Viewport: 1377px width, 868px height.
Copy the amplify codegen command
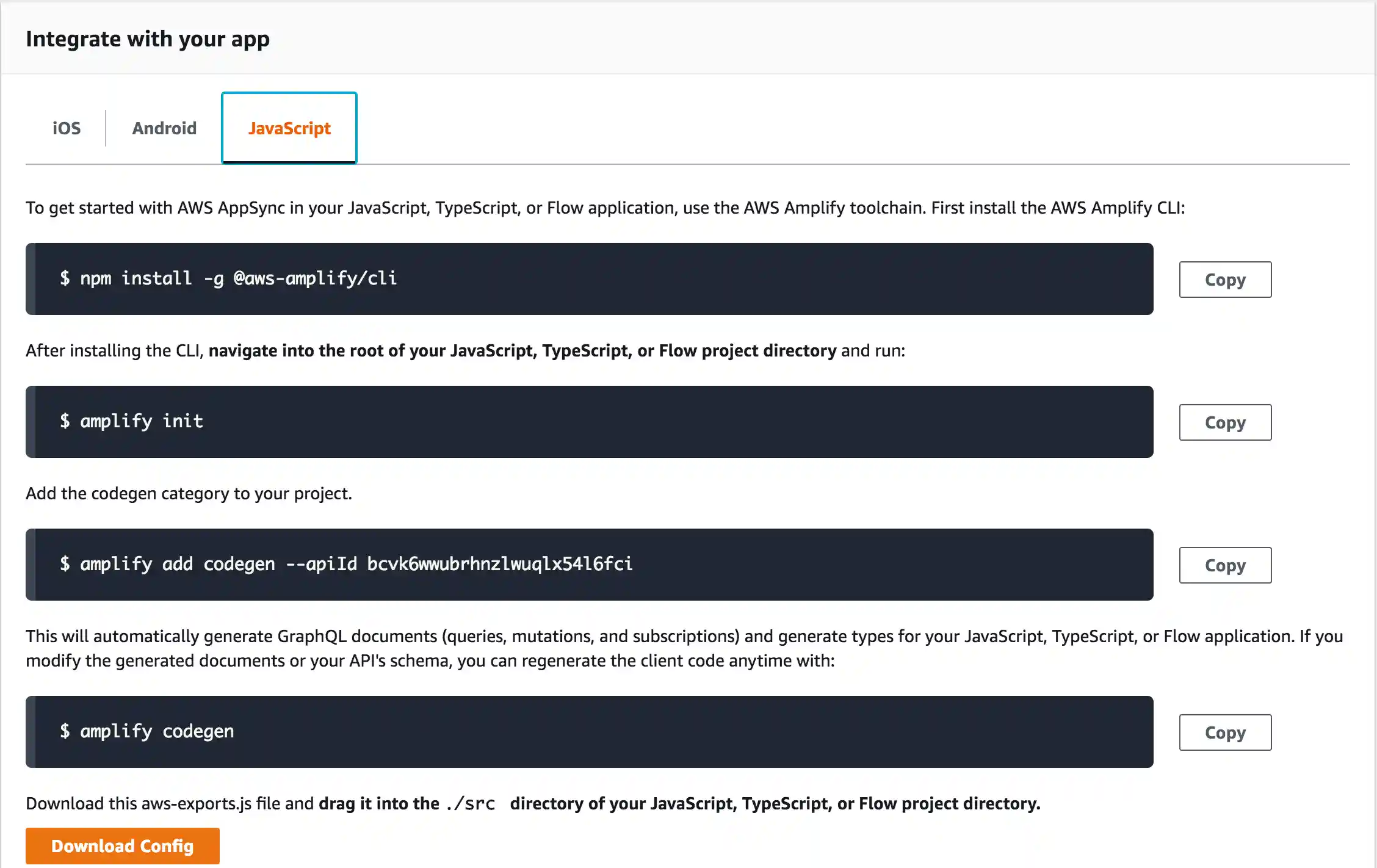pyautogui.click(x=1224, y=732)
